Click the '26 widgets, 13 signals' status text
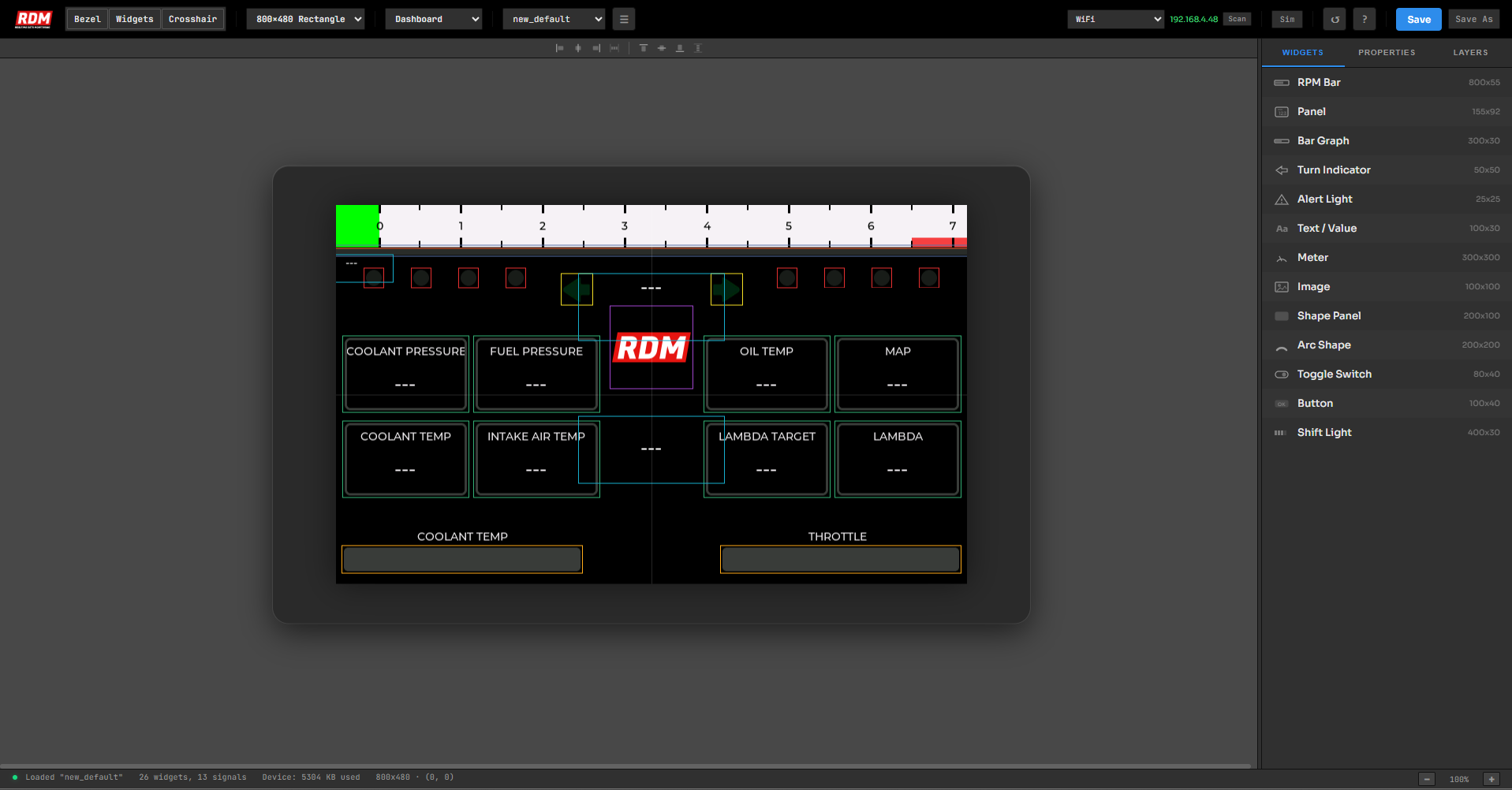The width and height of the screenshot is (1512, 790). click(x=192, y=777)
